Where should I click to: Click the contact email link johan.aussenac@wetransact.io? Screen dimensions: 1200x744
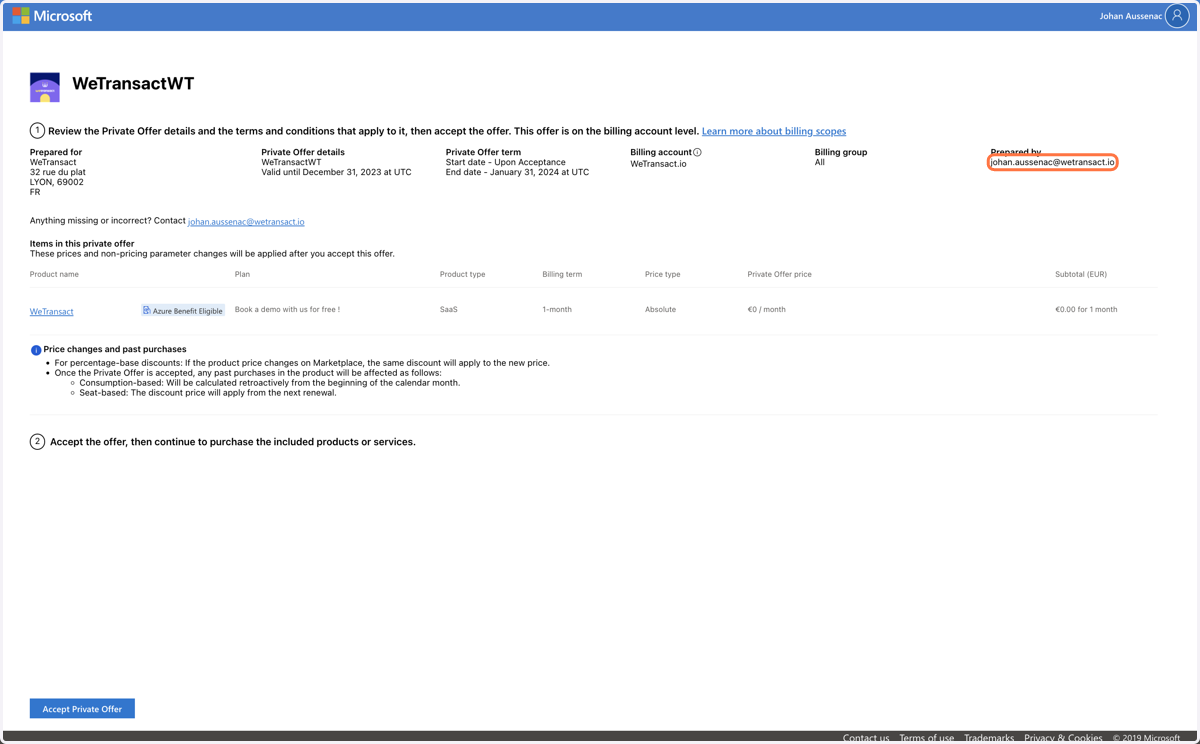(x=246, y=222)
